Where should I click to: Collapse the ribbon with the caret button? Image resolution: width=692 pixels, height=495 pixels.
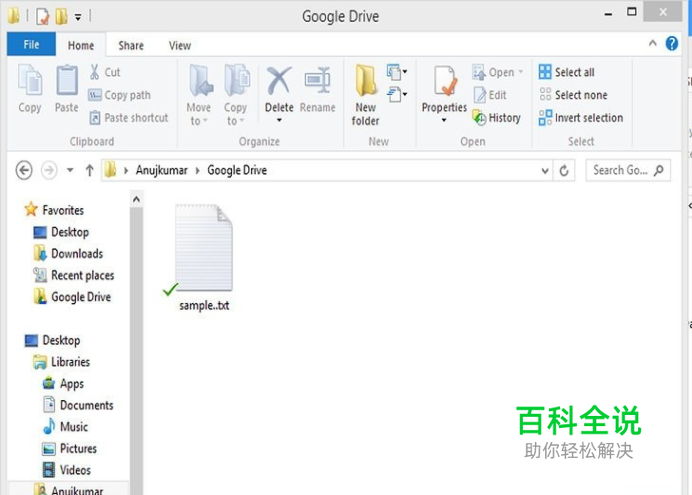652,43
